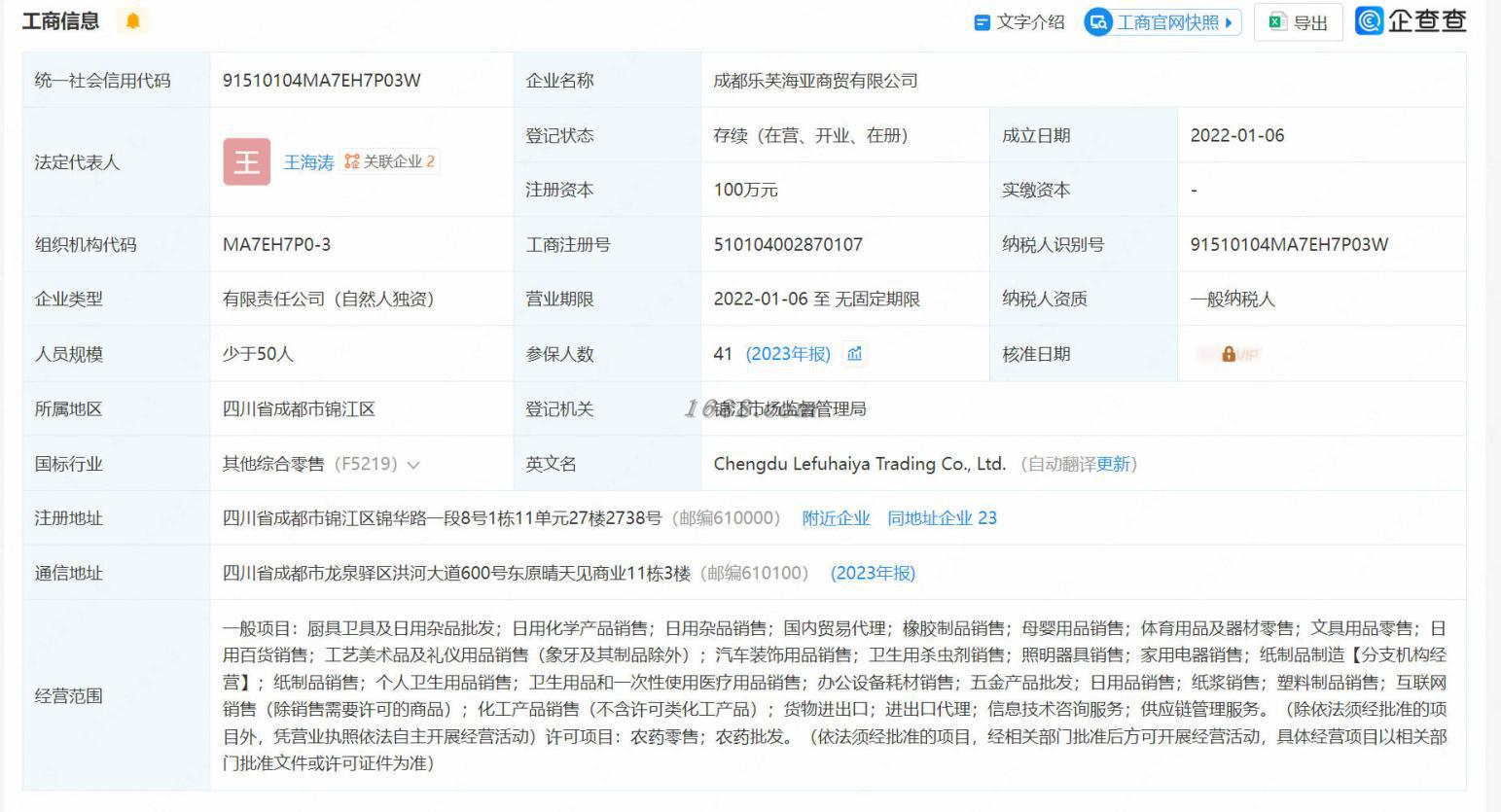Open the 2023年报 link beside 通信地址
Screen dimensions: 1501x812
pos(873,573)
